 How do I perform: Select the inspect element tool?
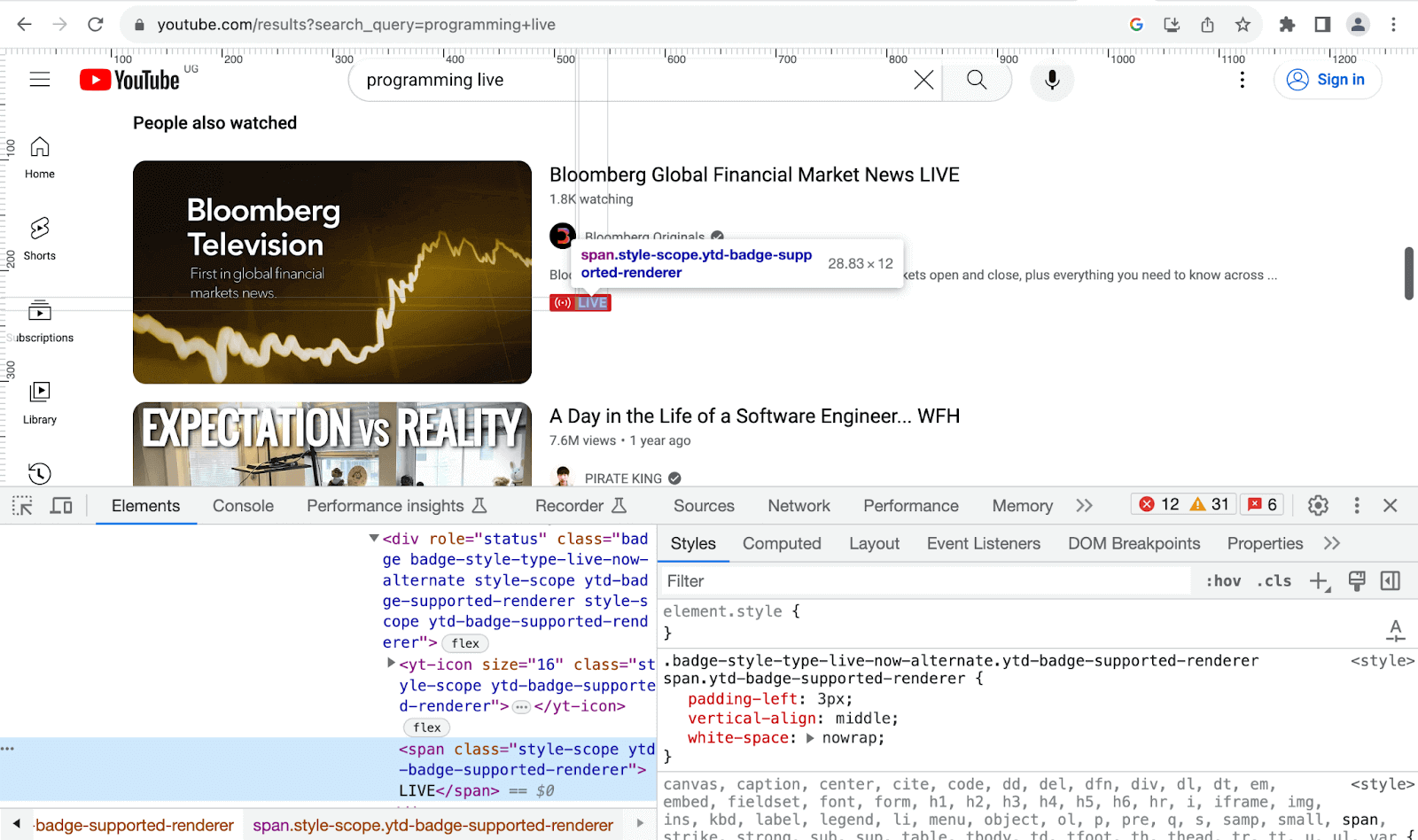point(21,505)
